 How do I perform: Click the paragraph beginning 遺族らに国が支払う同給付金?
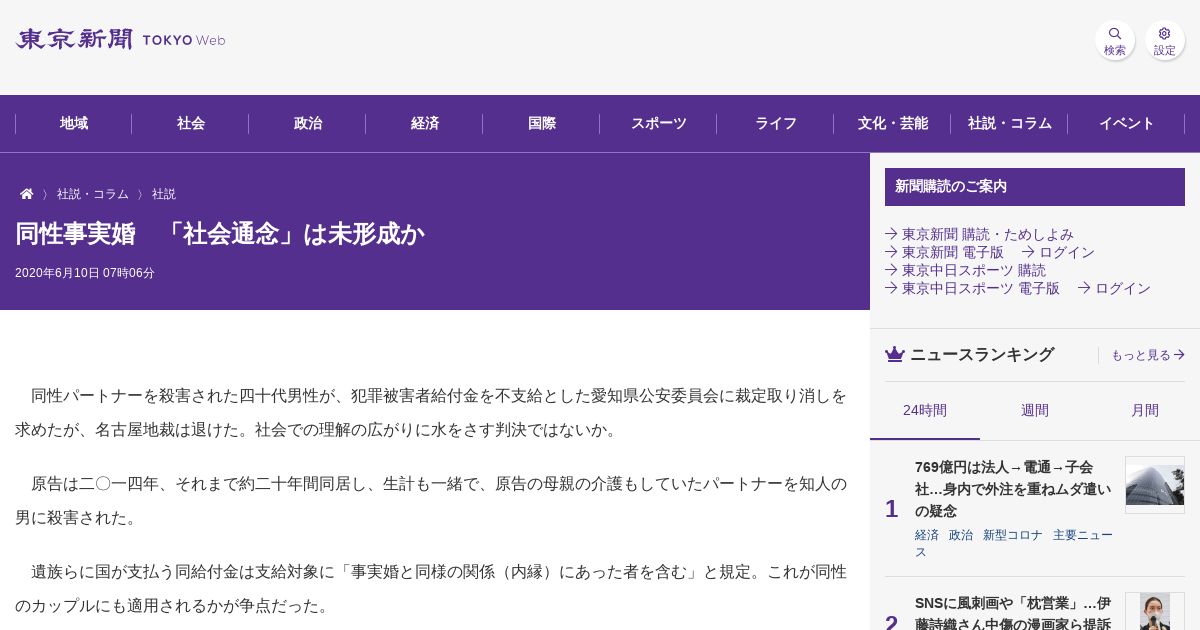(431, 589)
